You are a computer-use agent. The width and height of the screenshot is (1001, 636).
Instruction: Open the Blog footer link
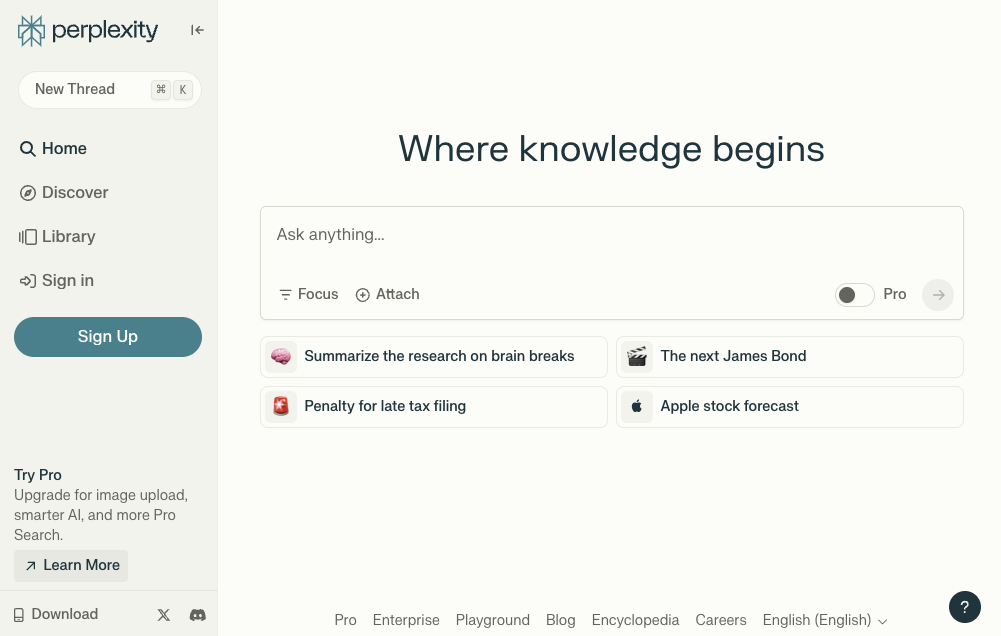tap(561, 620)
